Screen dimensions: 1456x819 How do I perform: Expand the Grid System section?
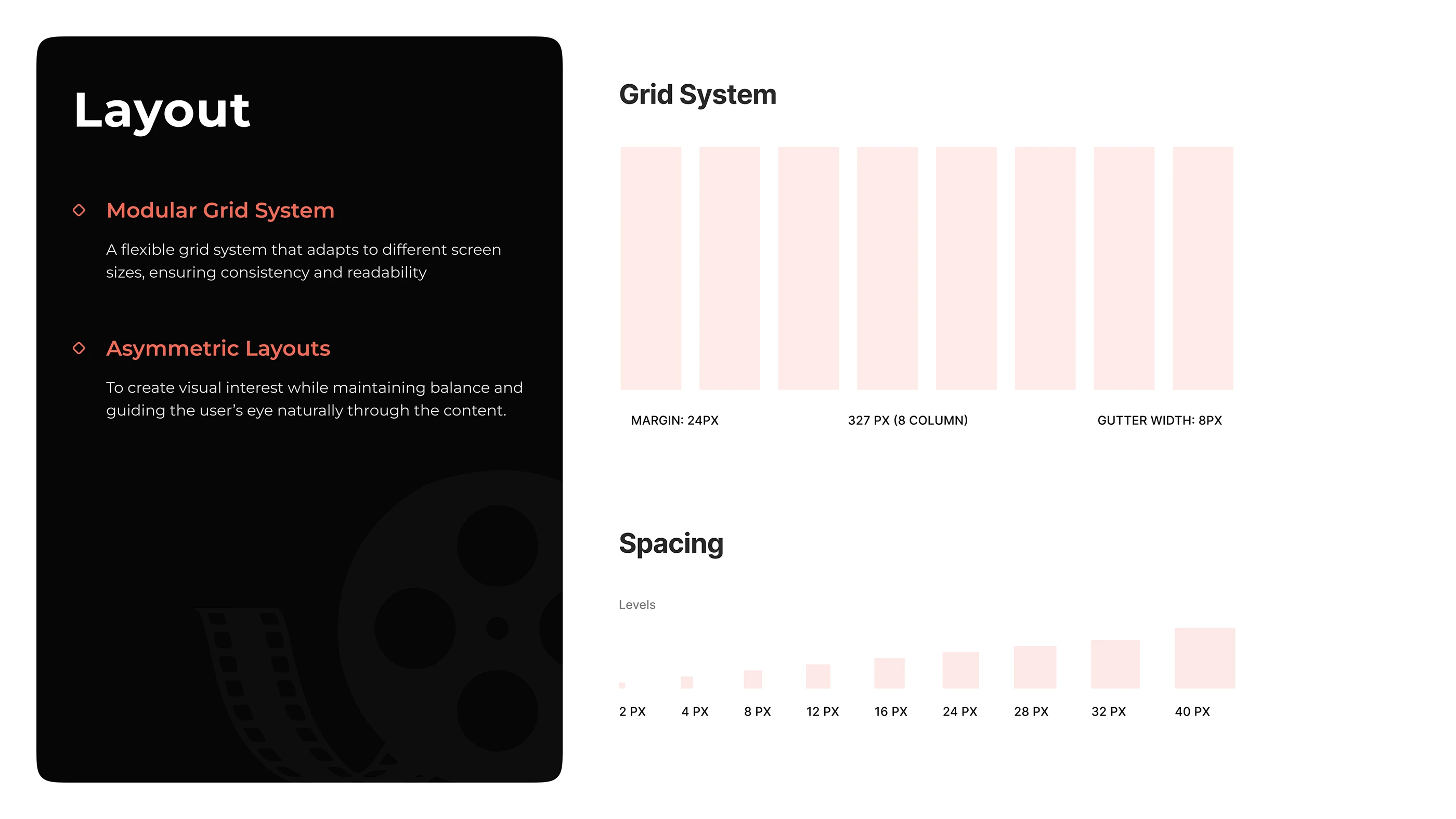[x=698, y=95]
